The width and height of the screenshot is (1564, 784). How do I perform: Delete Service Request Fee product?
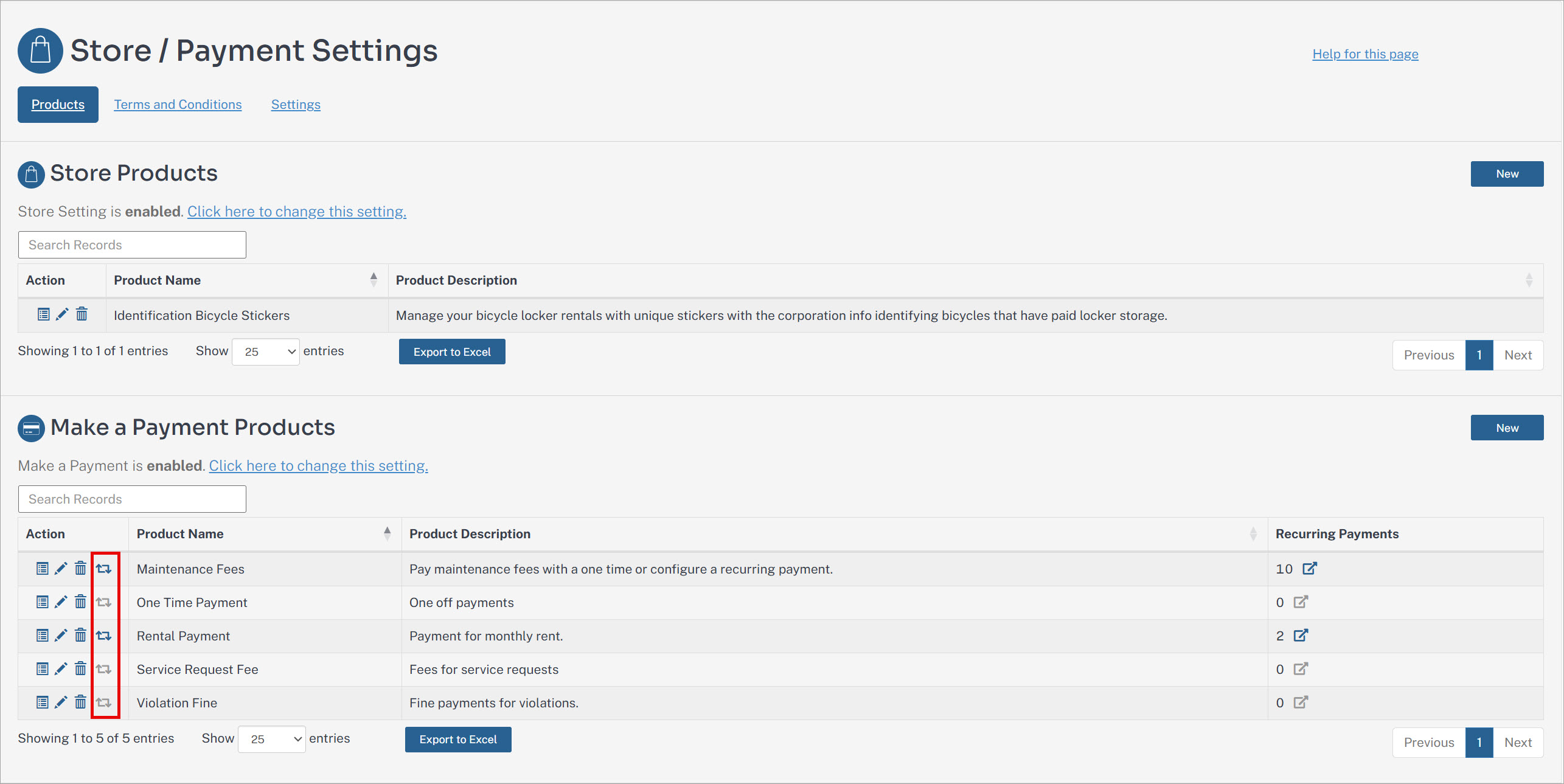80,669
